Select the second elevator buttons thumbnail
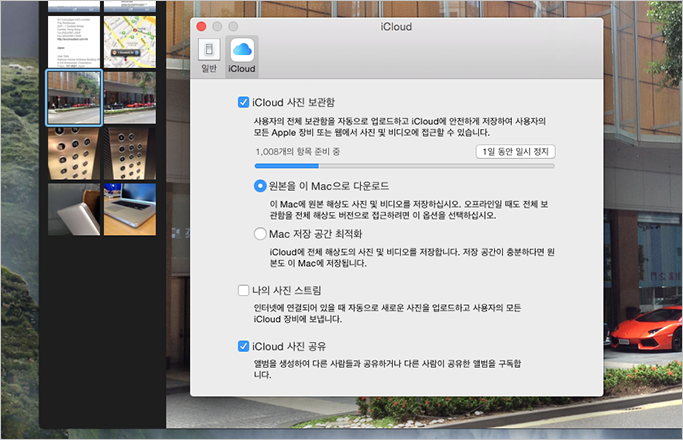Viewport: 683px width, 440px height. click(130, 153)
